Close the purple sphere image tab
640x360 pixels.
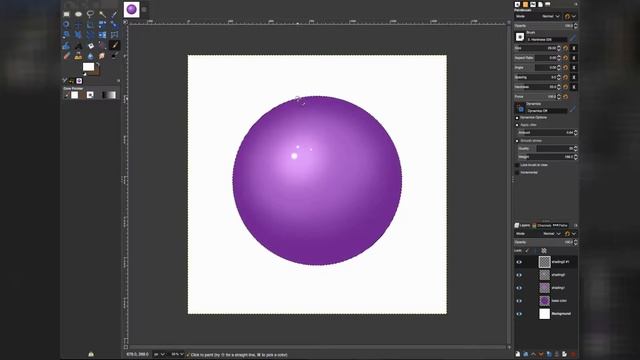tap(144, 9)
